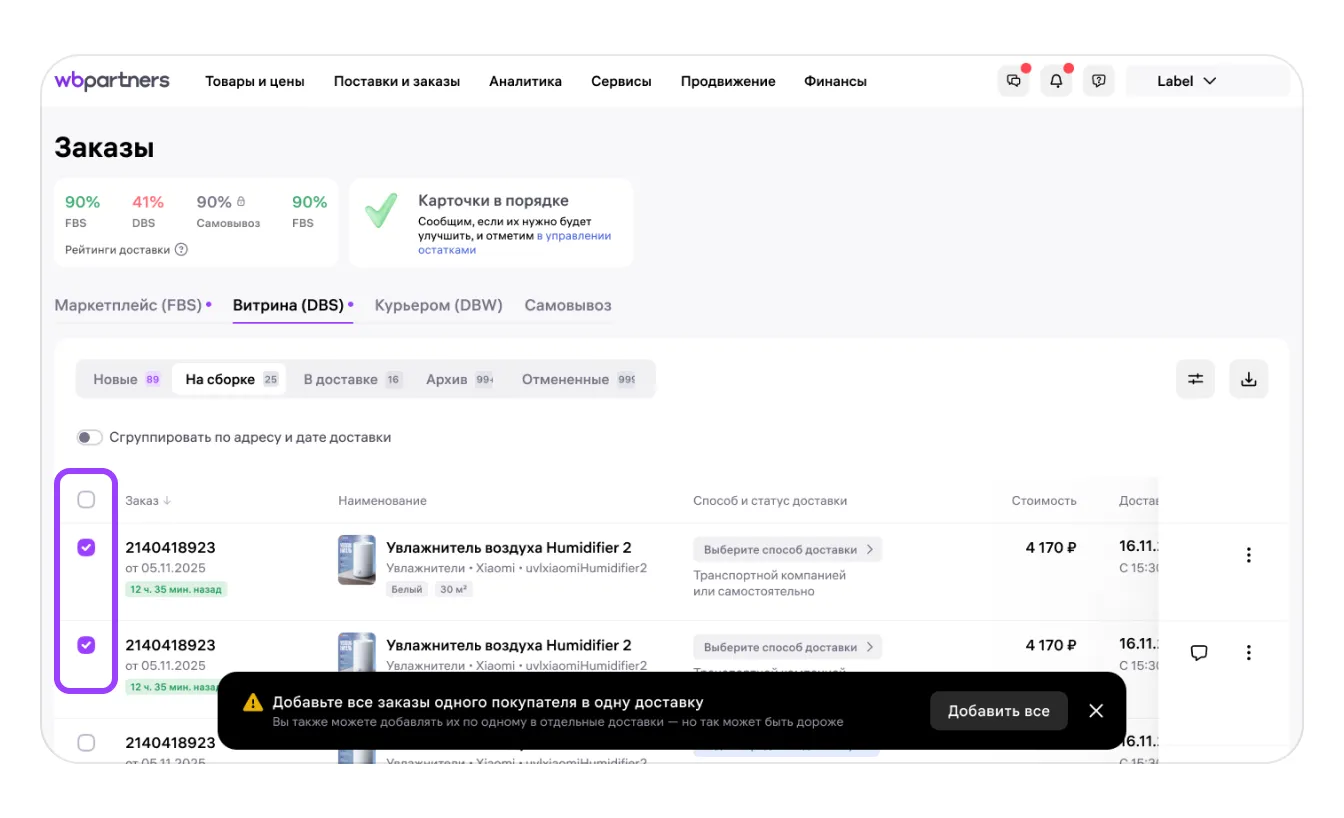1344x818 pixels.
Task: Click Способ и статус доставки column header
Action: coord(770,501)
